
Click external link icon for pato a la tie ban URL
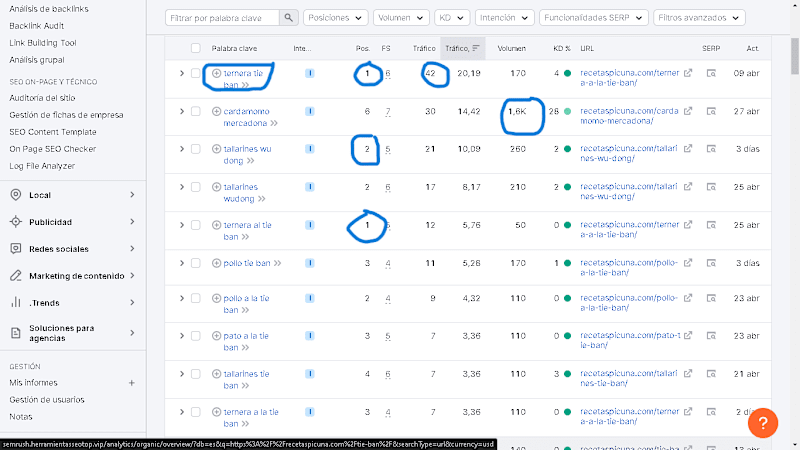point(688,336)
